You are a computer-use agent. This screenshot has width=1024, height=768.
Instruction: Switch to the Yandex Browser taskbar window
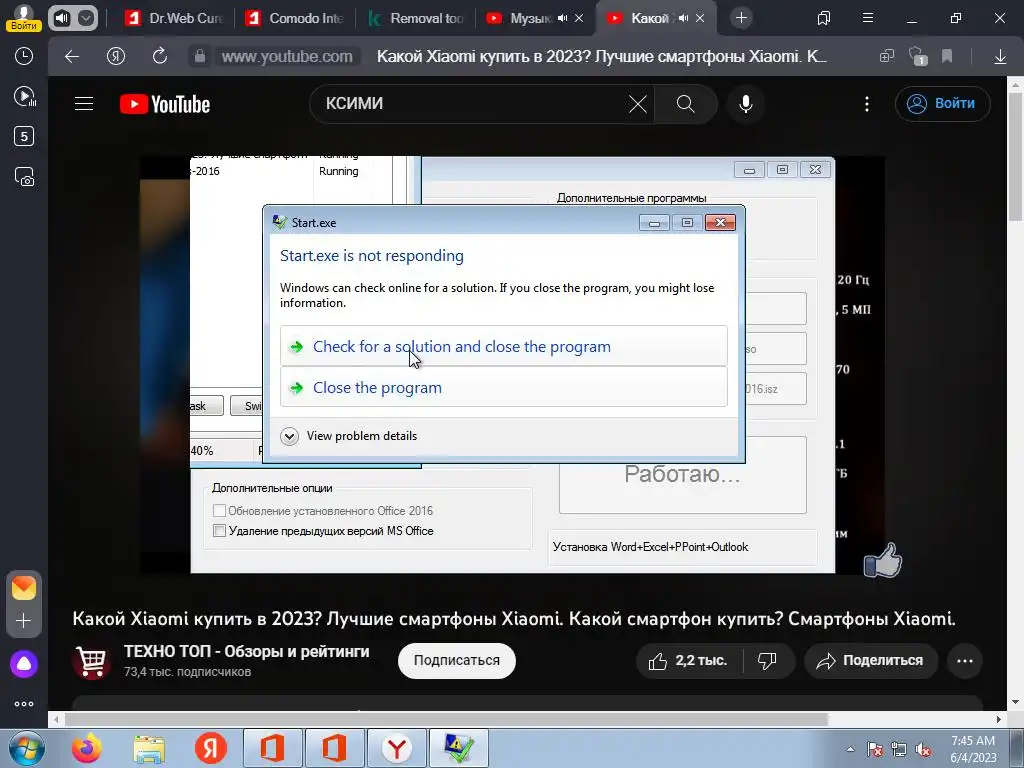point(397,748)
